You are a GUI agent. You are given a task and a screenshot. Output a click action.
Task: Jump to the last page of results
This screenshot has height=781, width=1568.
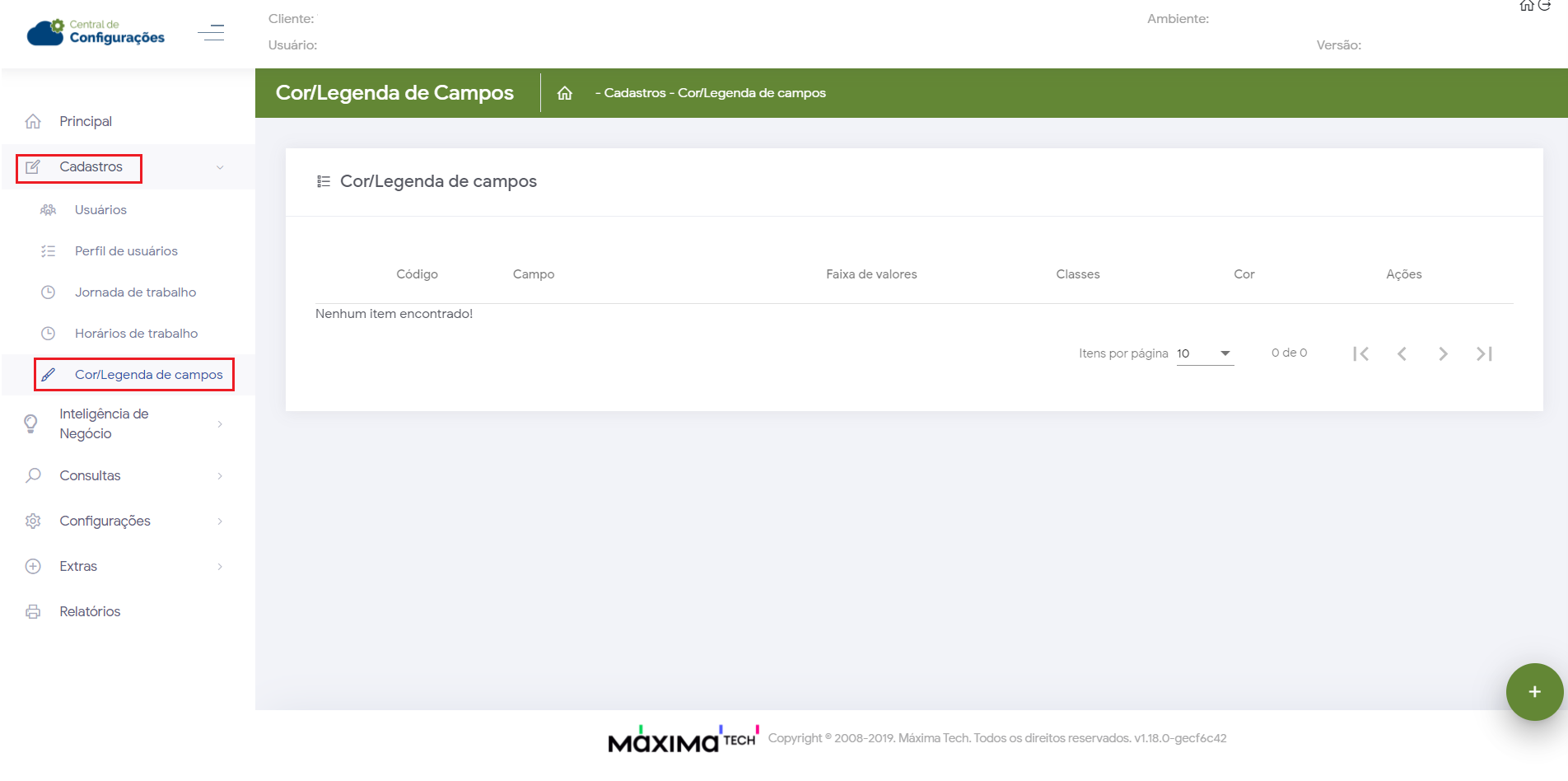[1484, 353]
